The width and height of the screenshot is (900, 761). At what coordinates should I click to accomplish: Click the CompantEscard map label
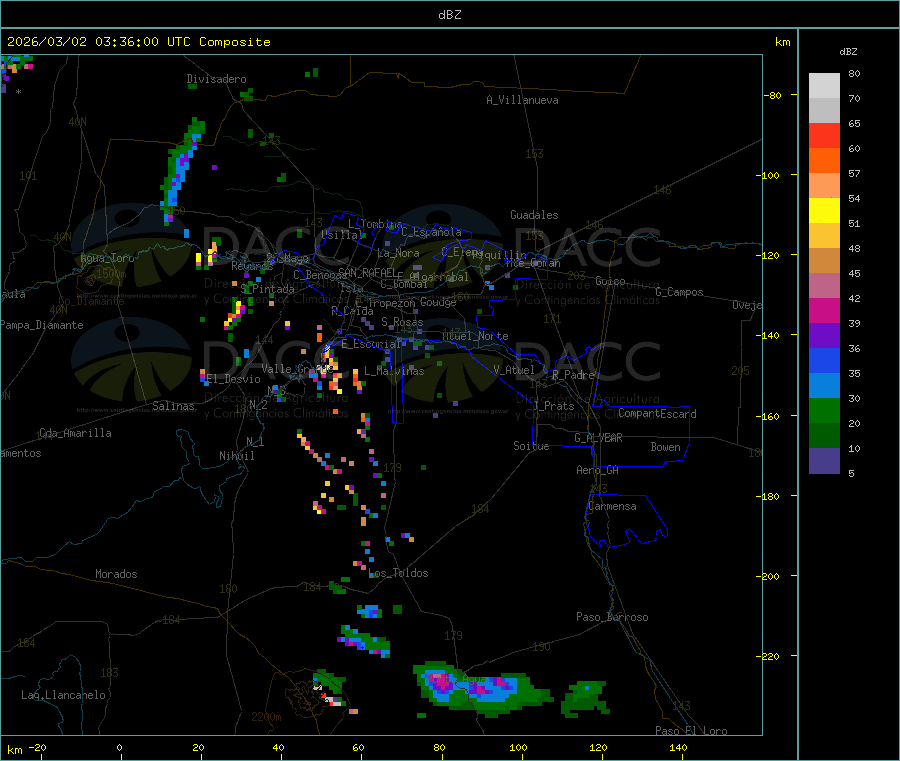(x=657, y=413)
